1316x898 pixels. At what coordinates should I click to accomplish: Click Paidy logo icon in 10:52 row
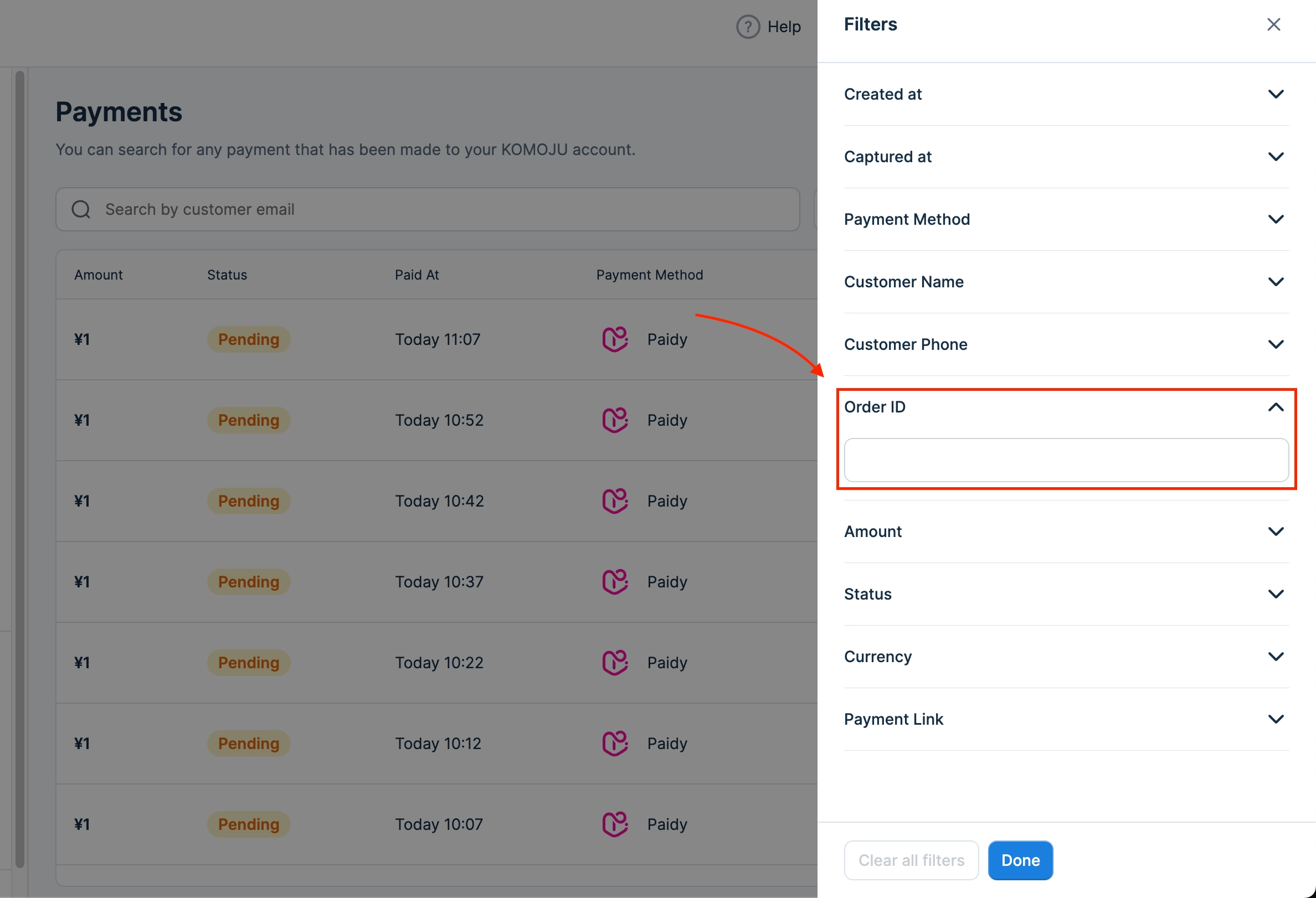(x=614, y=420)
